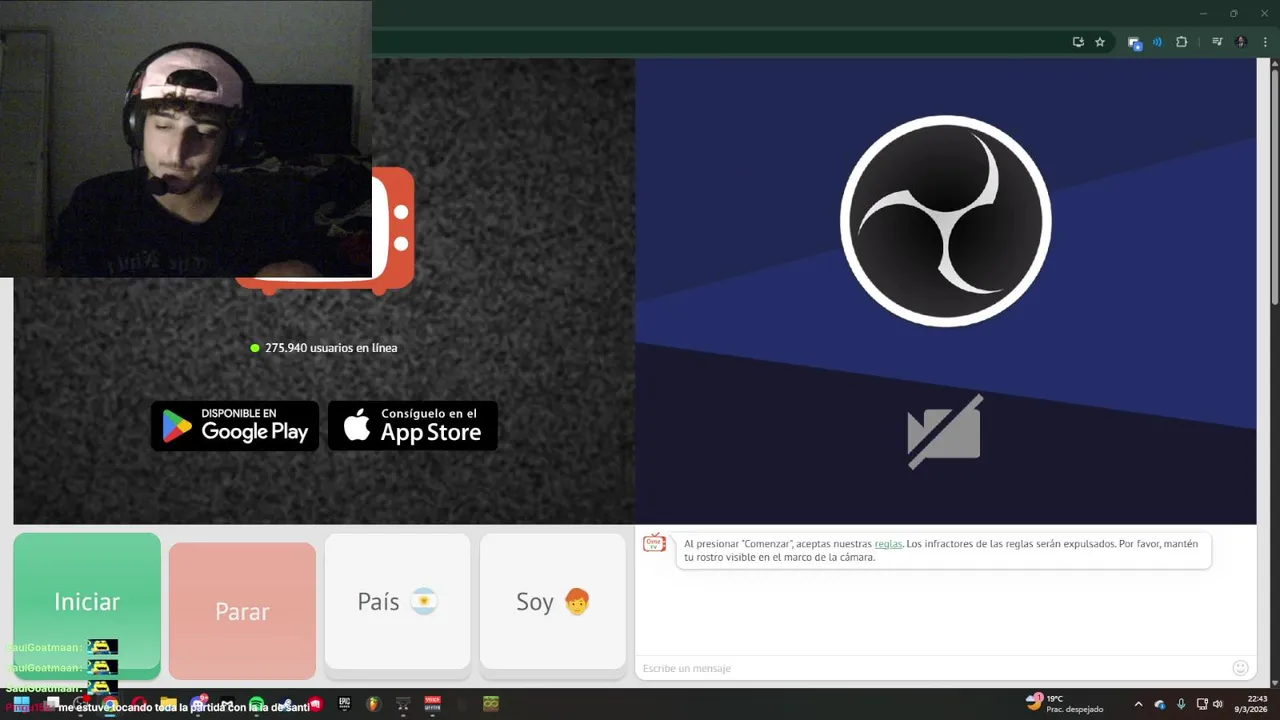Click the blue sound waves extension icon
Screen dimensions: 1280x720
(1157, 42)
